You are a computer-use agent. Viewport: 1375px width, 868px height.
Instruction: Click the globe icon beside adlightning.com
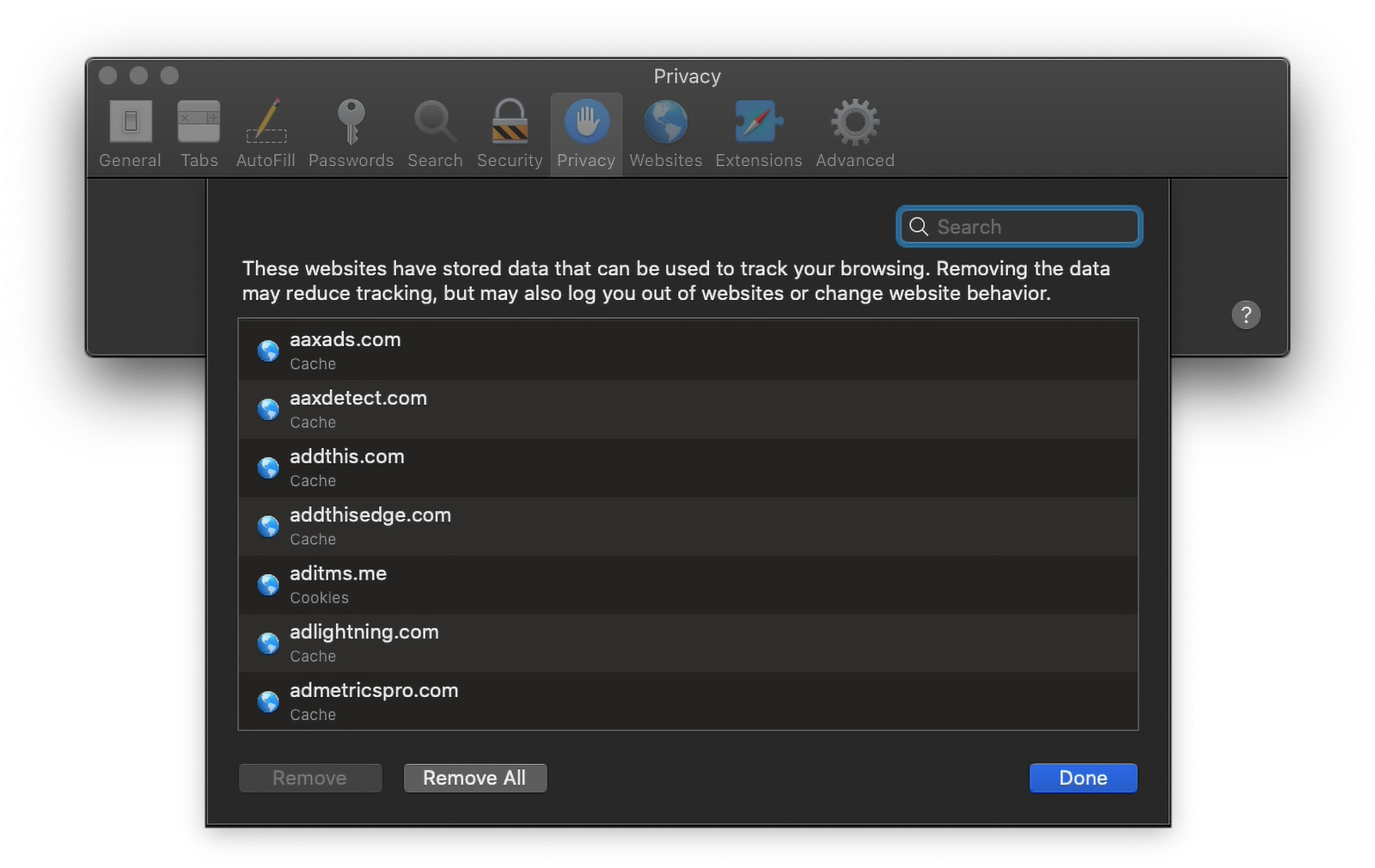coord(268,643)
